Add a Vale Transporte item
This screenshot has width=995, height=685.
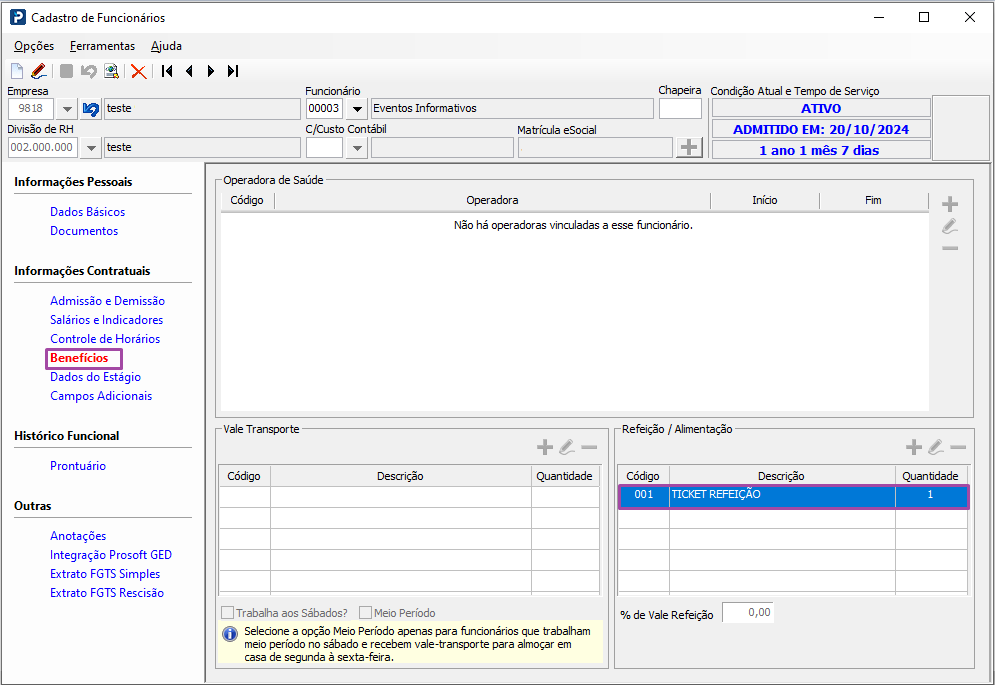click(544, 448)
